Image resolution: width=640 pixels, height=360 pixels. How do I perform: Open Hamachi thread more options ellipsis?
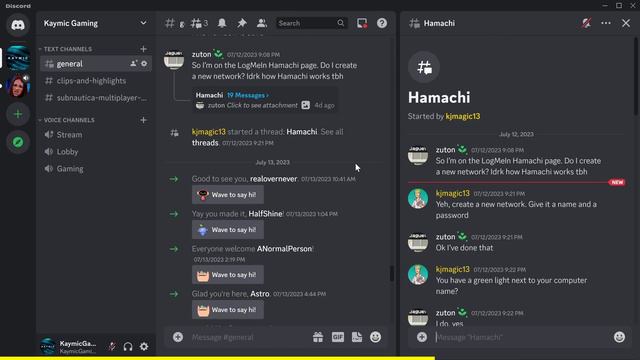coord(606,23)
